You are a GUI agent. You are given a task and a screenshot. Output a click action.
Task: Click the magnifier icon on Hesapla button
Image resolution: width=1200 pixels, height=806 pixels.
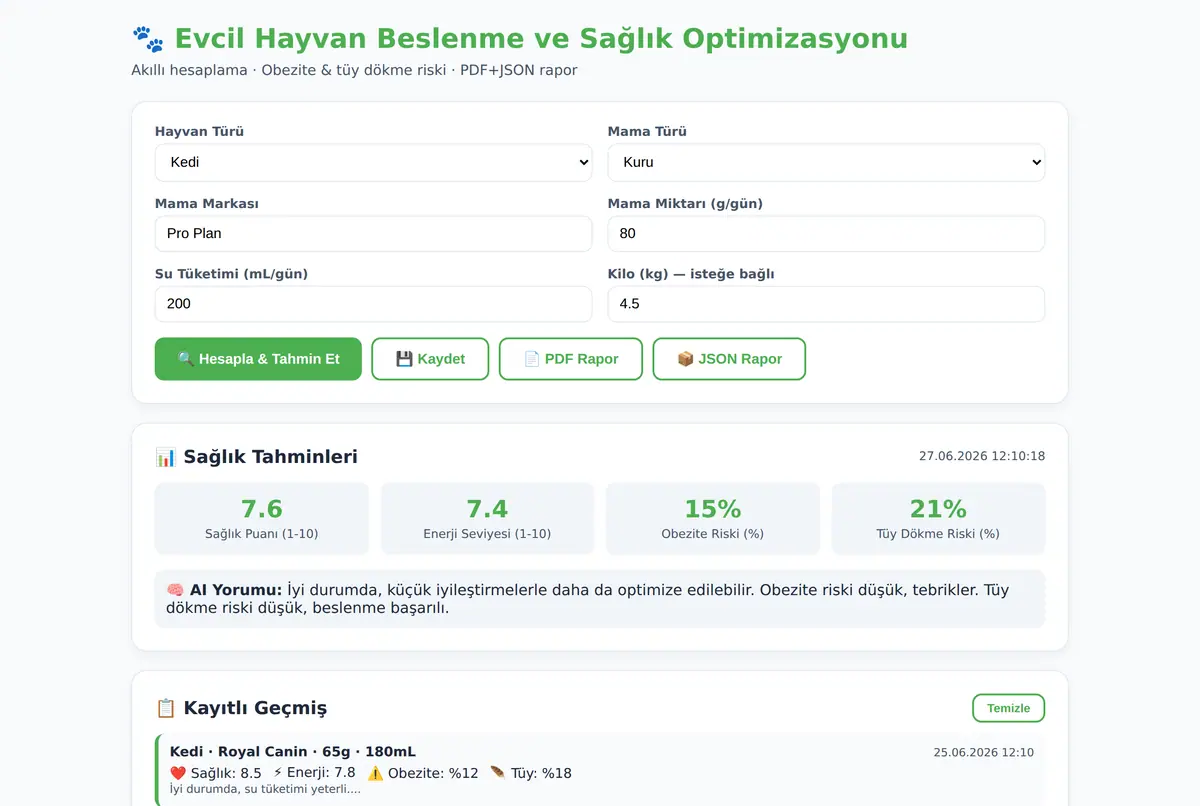(x=186, y=359)
